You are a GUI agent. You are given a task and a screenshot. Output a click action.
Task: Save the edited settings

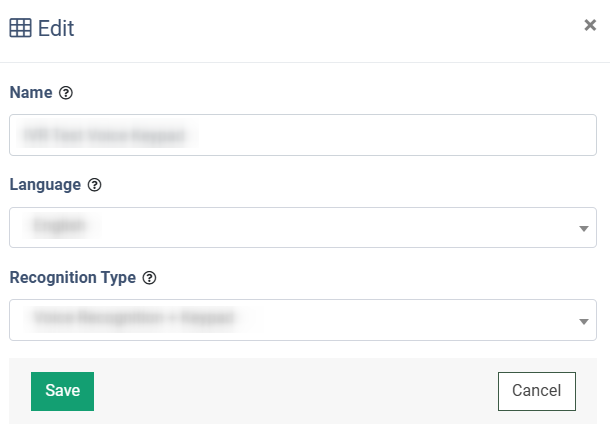pos(62,391)
